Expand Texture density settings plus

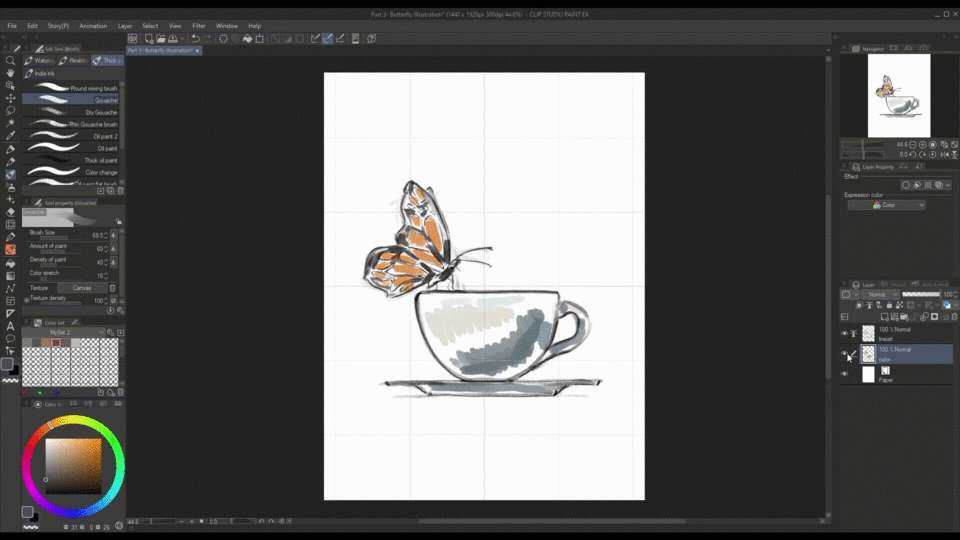tap(26, 301)
